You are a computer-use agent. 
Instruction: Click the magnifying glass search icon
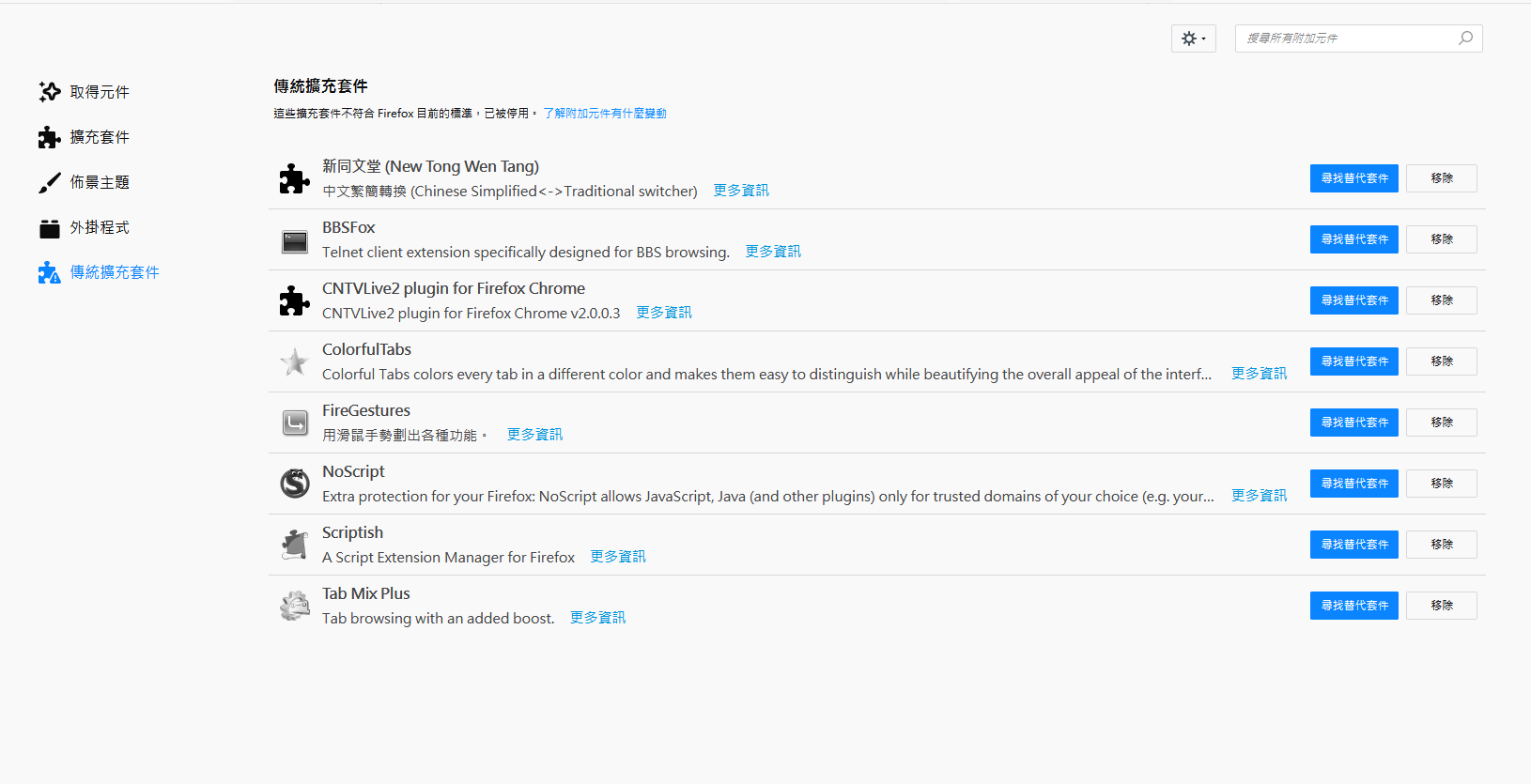click(1465, 38)
